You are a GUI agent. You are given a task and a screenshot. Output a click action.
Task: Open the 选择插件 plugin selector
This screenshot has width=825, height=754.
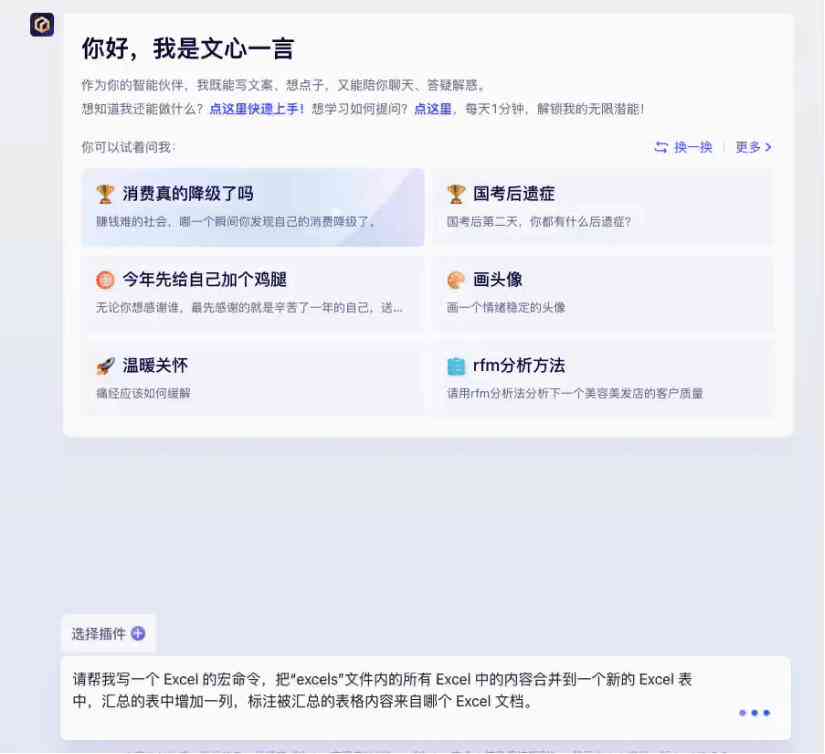(x=108, y=634)
